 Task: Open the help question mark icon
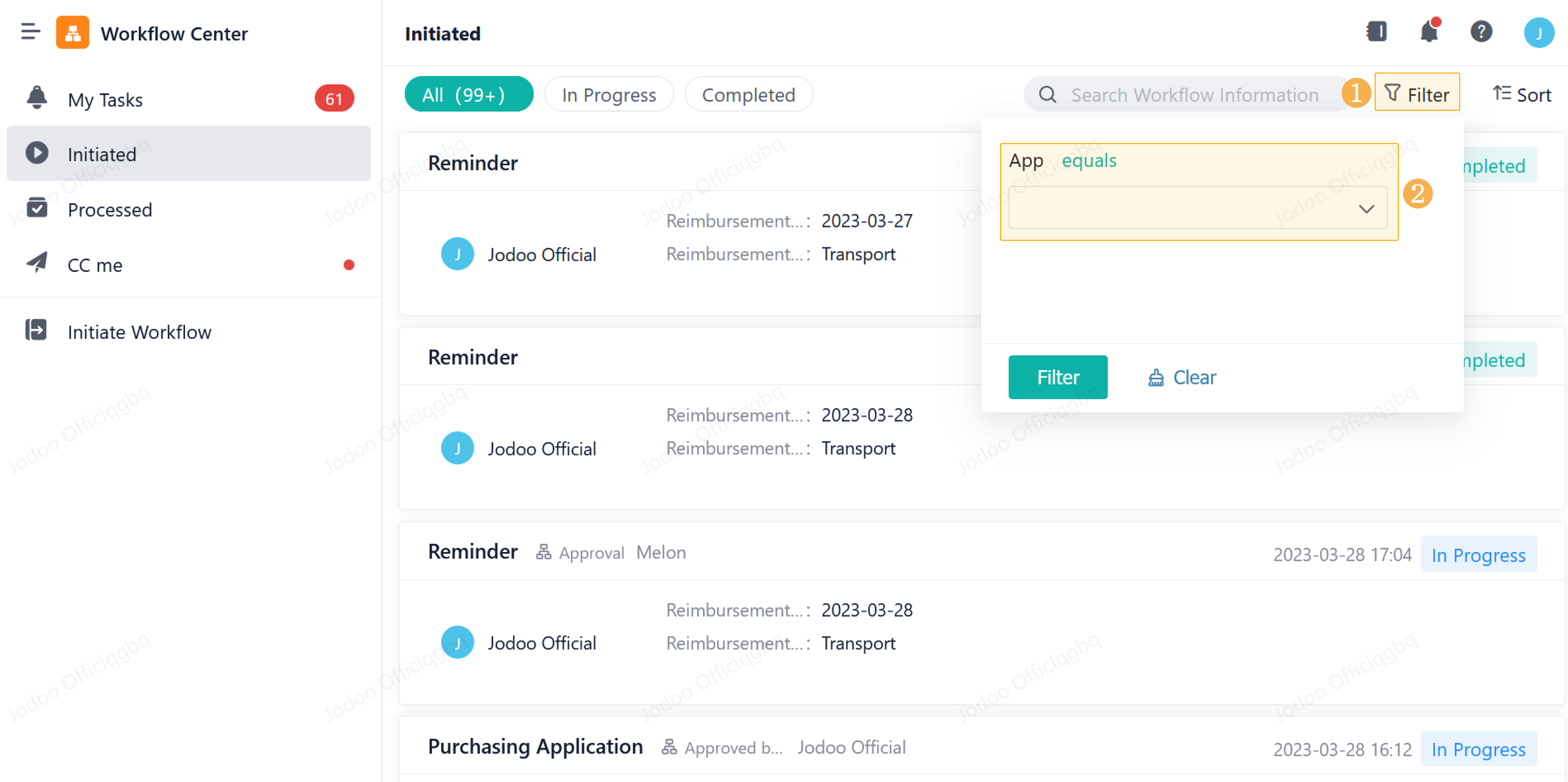pyautogui.click(x=1482, y=32)
